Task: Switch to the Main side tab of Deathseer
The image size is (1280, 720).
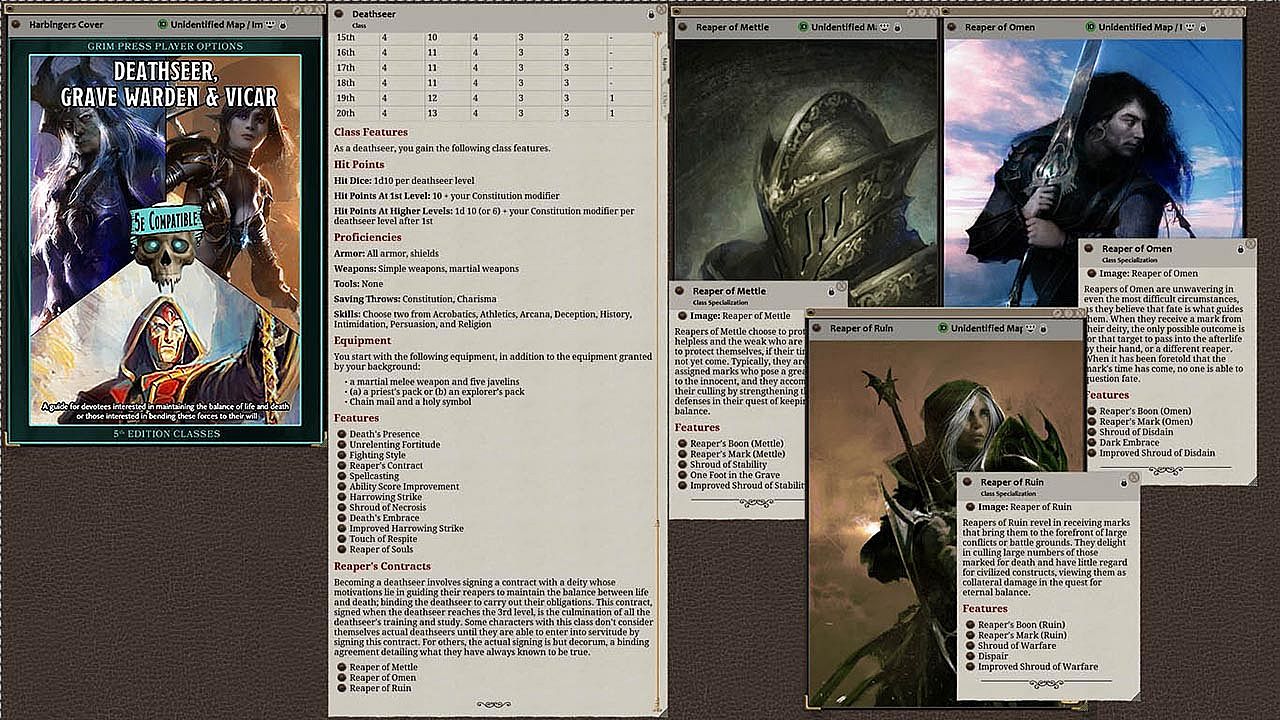Action: [664, 64]
